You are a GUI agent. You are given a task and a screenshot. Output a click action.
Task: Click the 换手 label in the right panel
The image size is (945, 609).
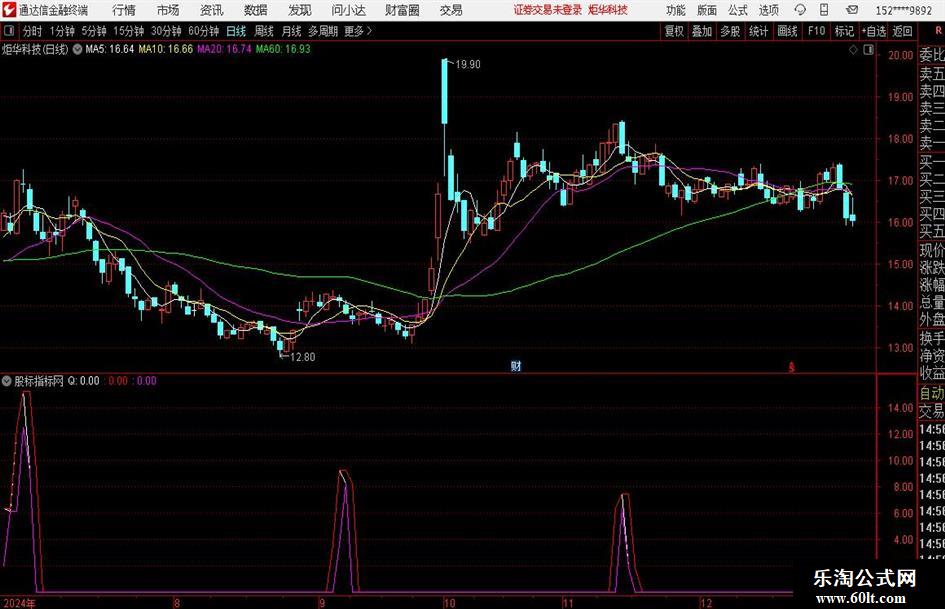pyautogui.click(x=932, y=338)
